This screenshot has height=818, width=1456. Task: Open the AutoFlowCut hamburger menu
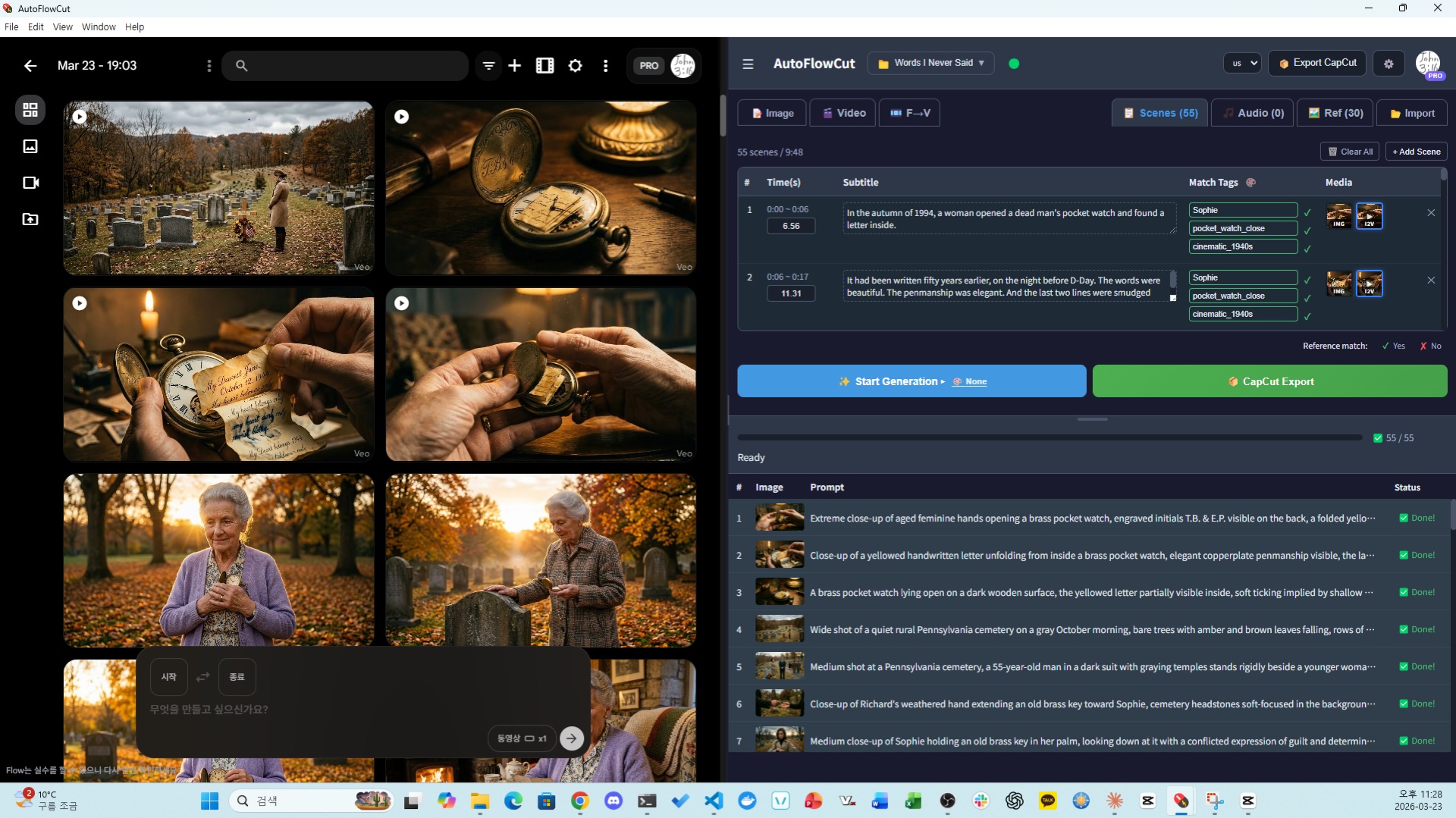pos(748,64)
